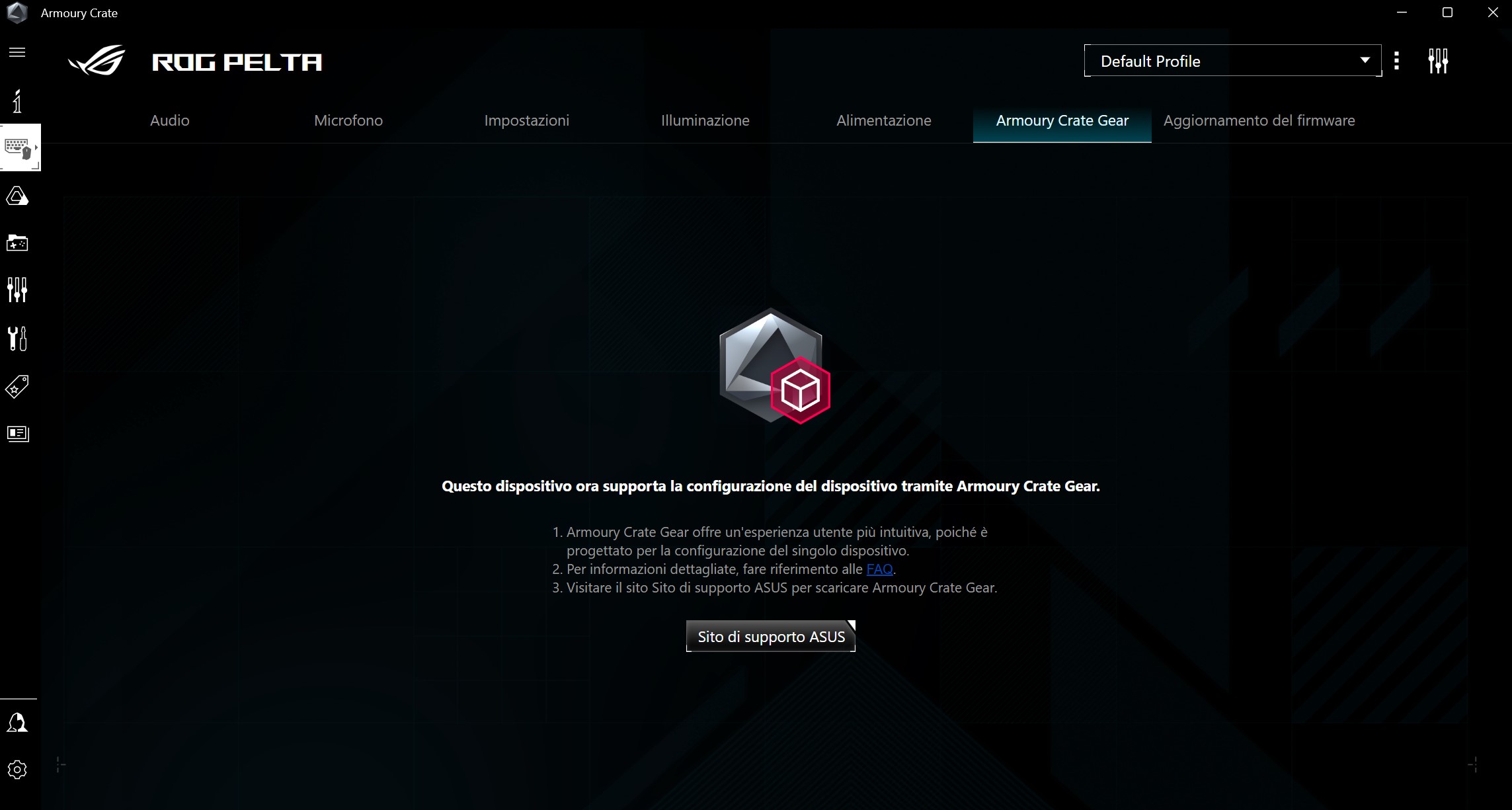Open the equalizer sliders icon top right
This screenshot has height=810, width=1512.
1438,61
